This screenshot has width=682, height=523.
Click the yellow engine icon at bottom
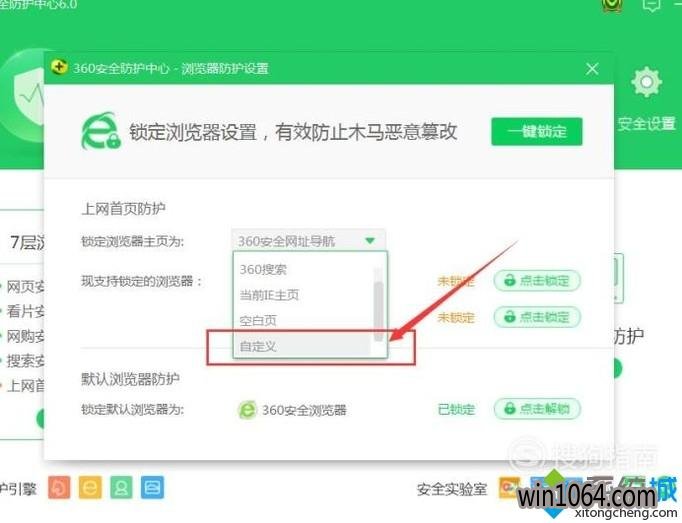[90, 487]
